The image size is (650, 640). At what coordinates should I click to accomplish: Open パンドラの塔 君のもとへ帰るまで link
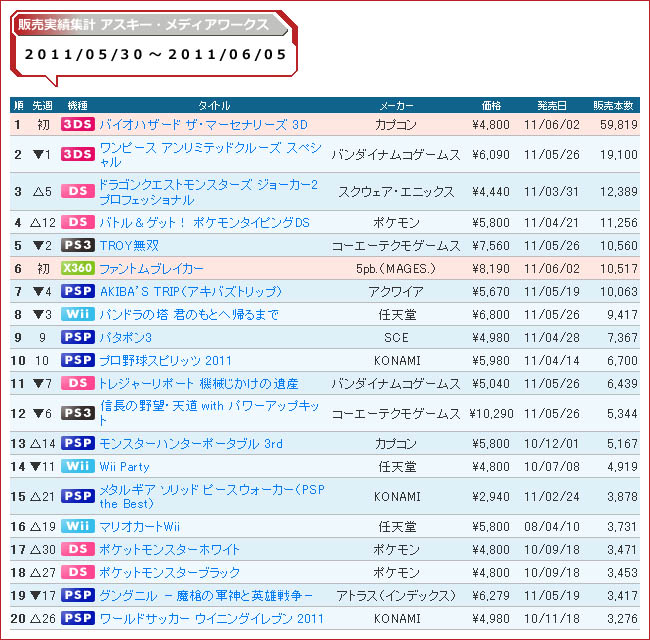(x=189, y=315)
